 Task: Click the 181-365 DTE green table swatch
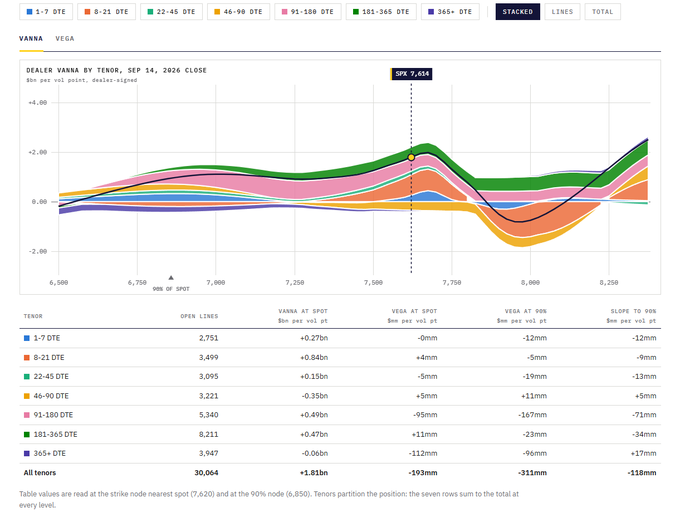[x=26, y=434]
